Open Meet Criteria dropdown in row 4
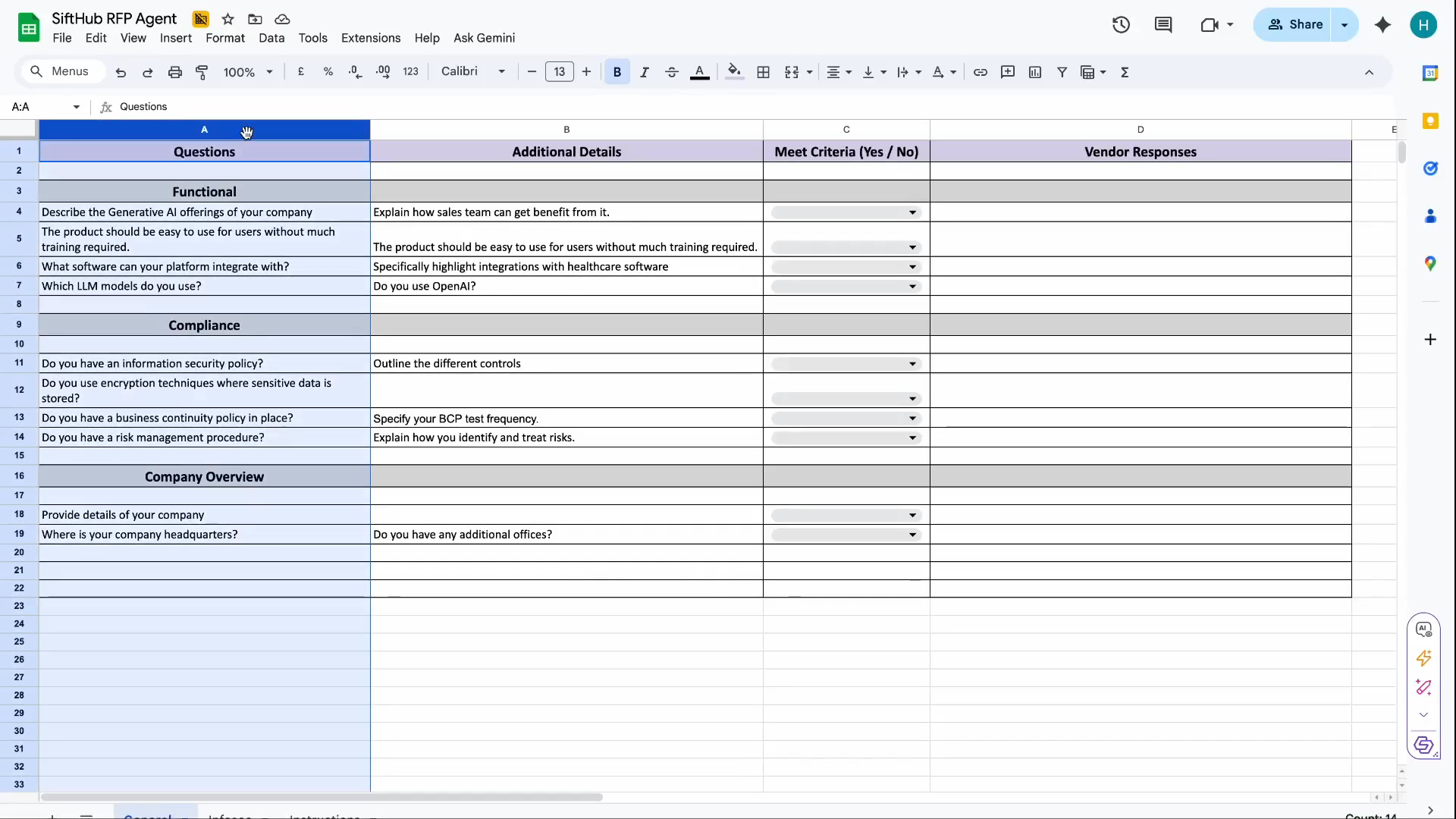Screen dimensions: 1456x819 coord(912,212)
